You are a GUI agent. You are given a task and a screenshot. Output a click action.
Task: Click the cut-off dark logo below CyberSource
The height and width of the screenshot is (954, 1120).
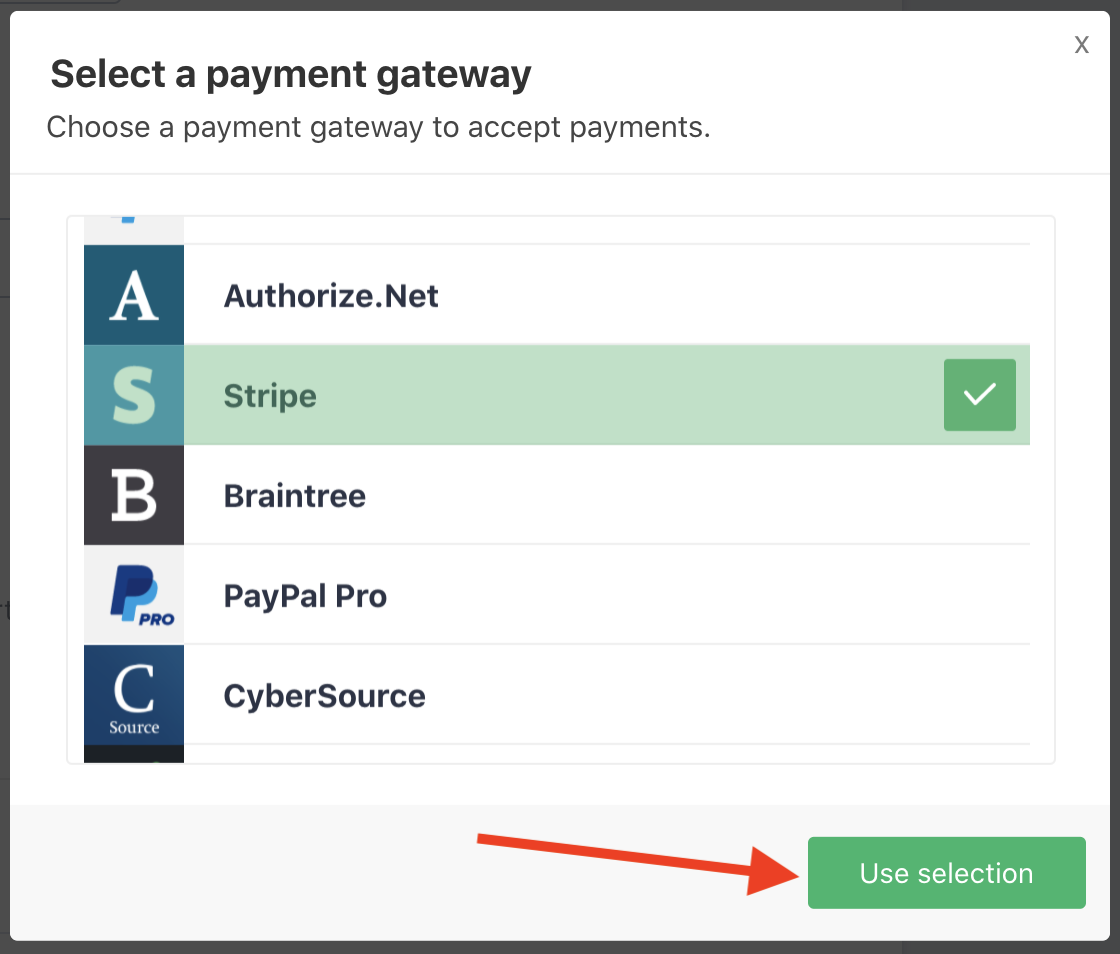[134, 754]
